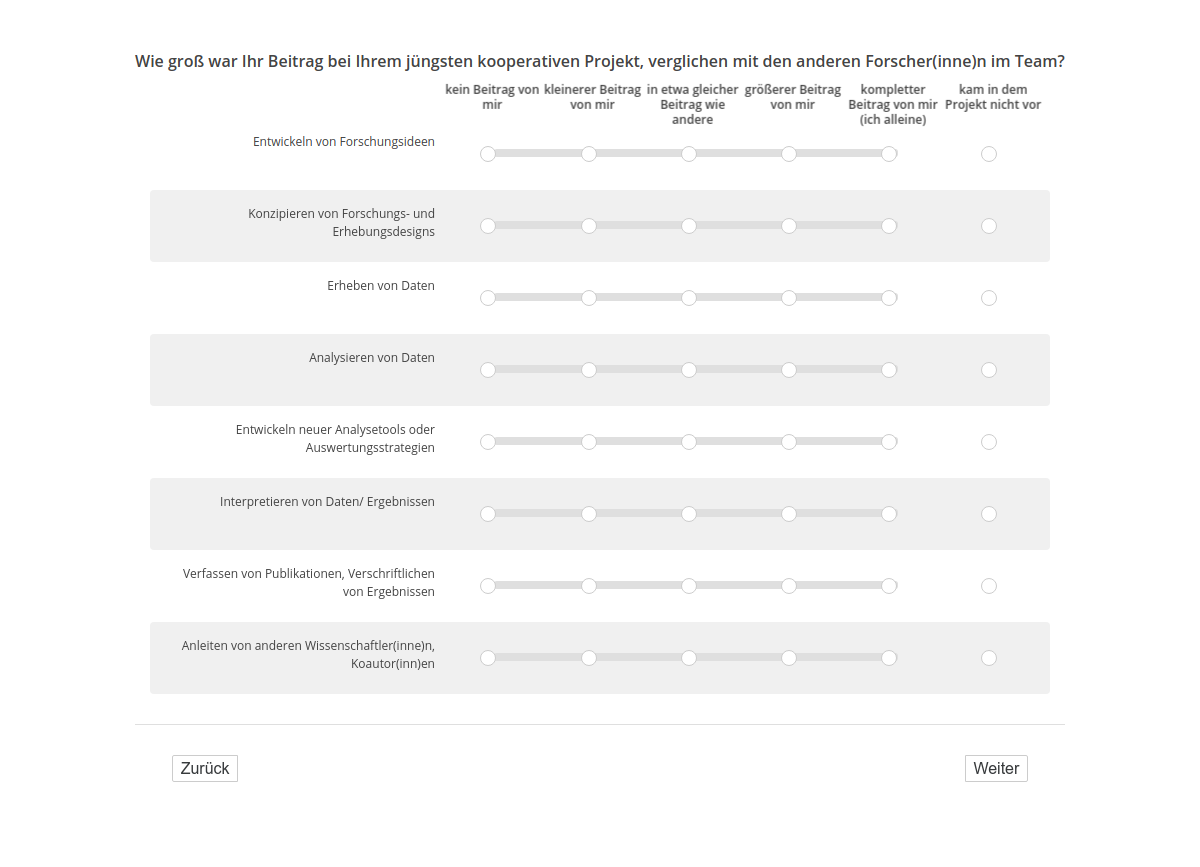This screenshot has width=1200, height=867.
Task: Select 'kam nicht vor' for Erheben von Daten
Action: click(989, 298)
